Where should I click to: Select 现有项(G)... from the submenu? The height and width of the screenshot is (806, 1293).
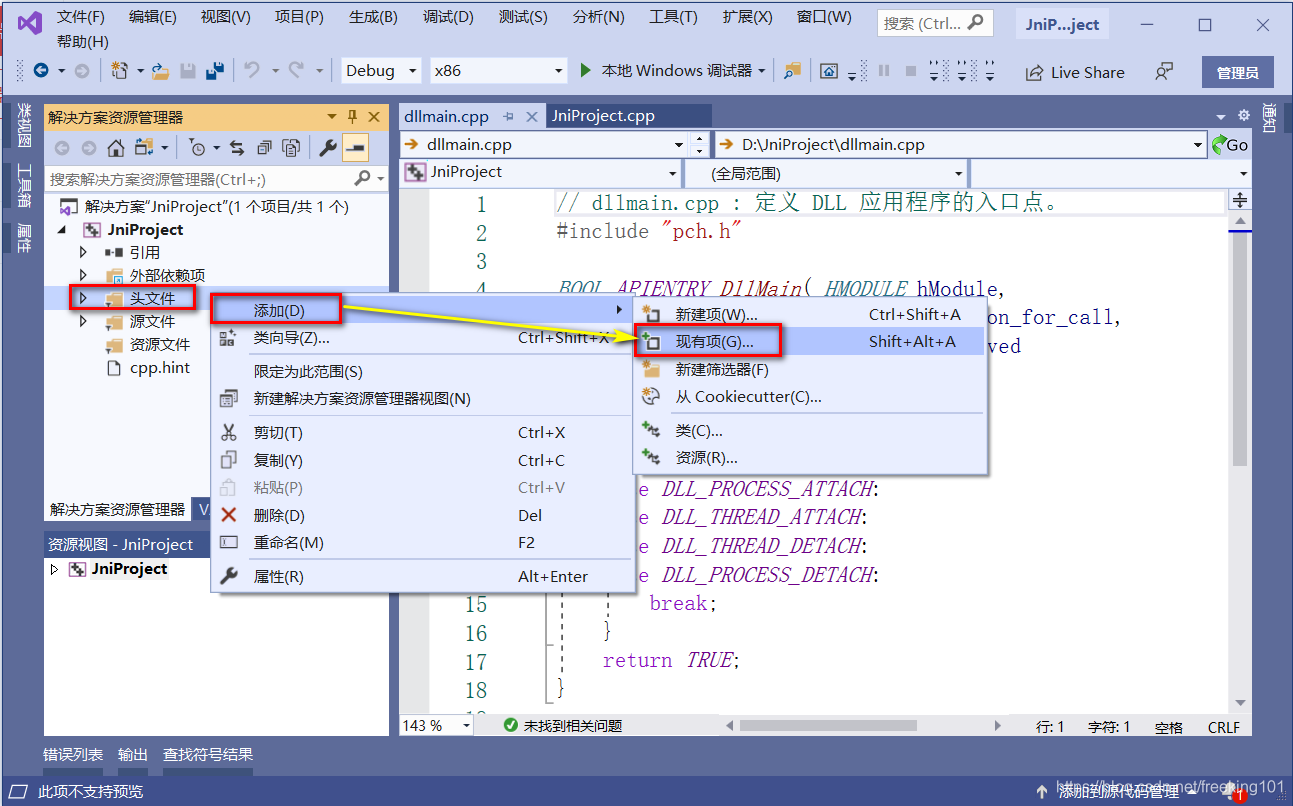click(x=811, y=342)
